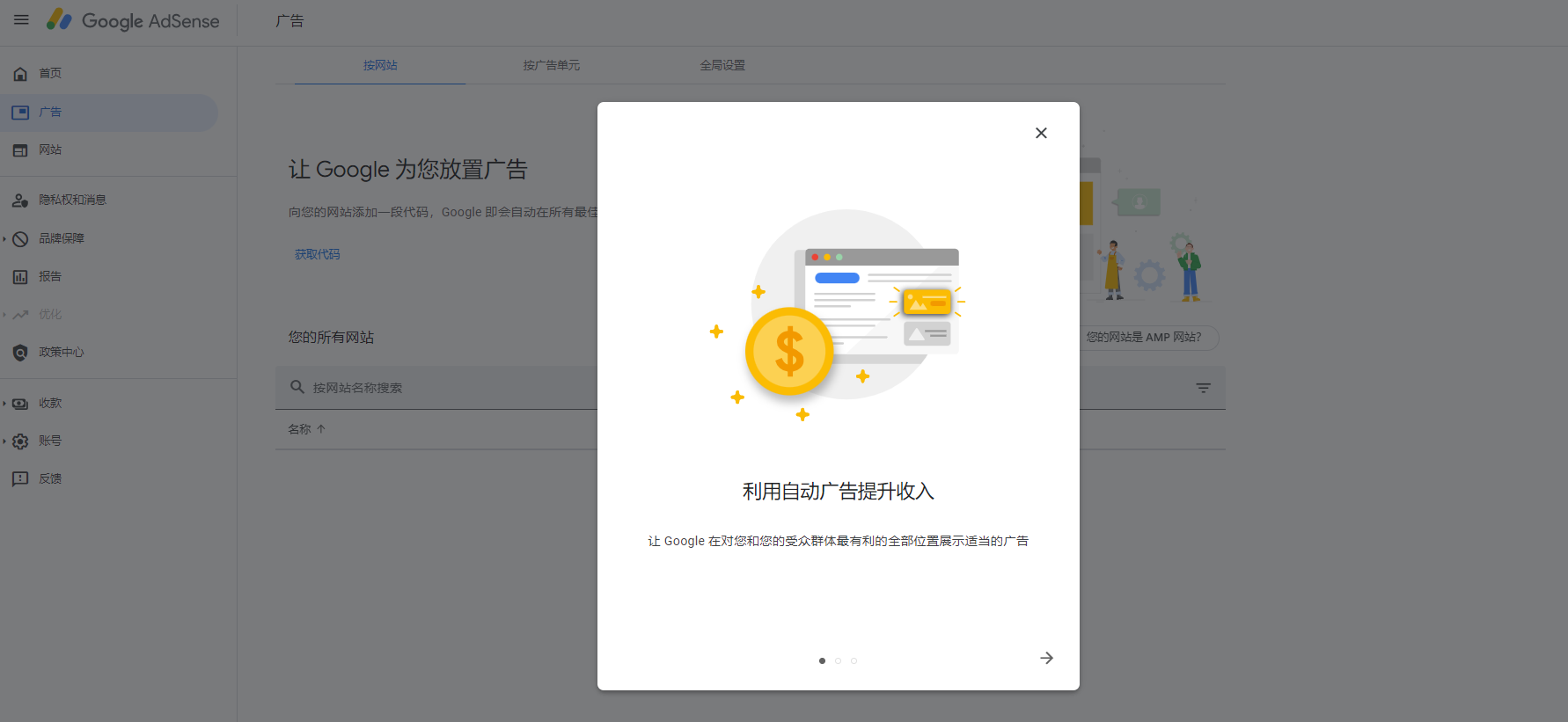Select the second carousel dot
The width and height of the screenshot is (1568, 722).
coord(838,660)
